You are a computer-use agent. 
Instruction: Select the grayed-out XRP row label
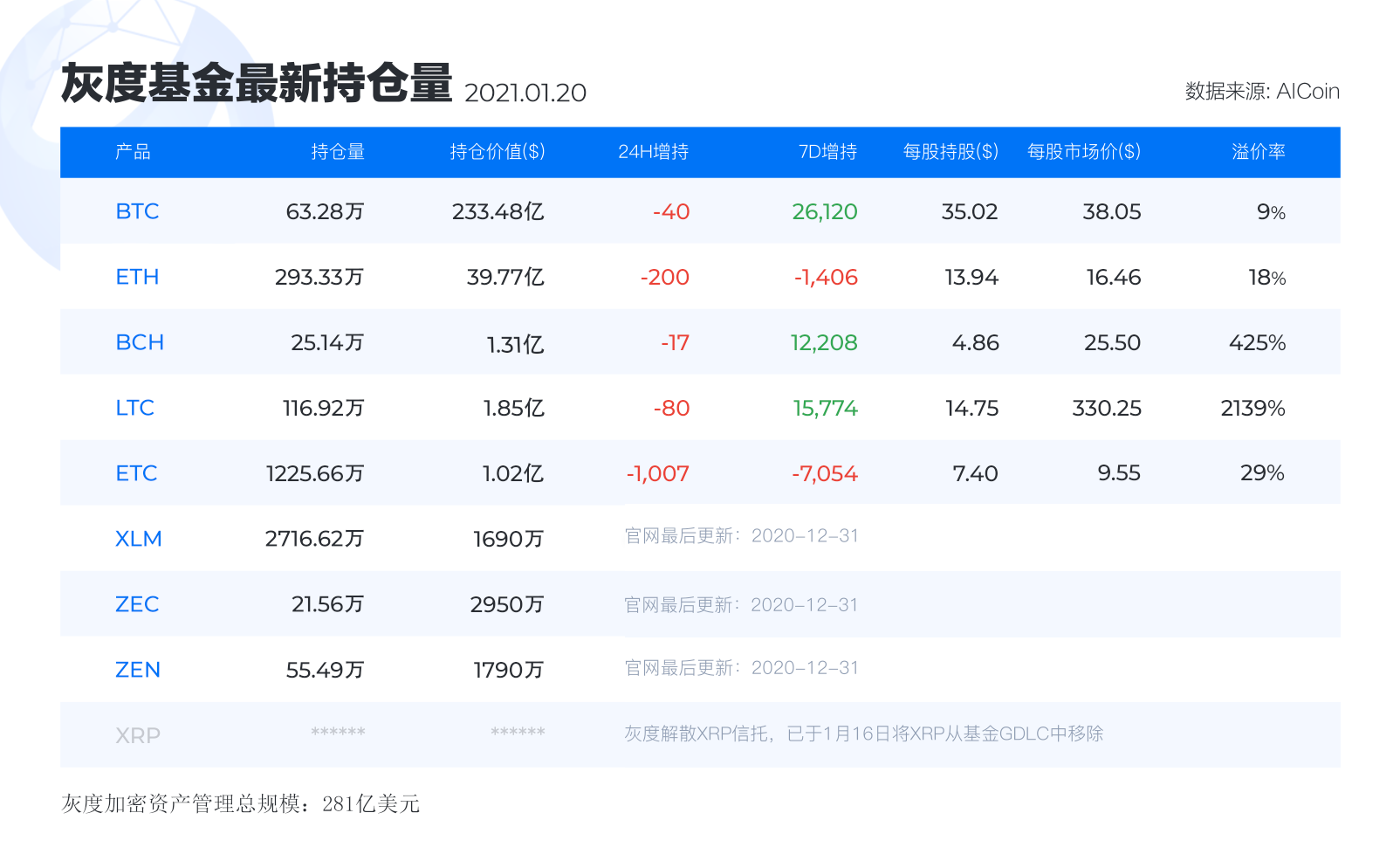(138, 734)
